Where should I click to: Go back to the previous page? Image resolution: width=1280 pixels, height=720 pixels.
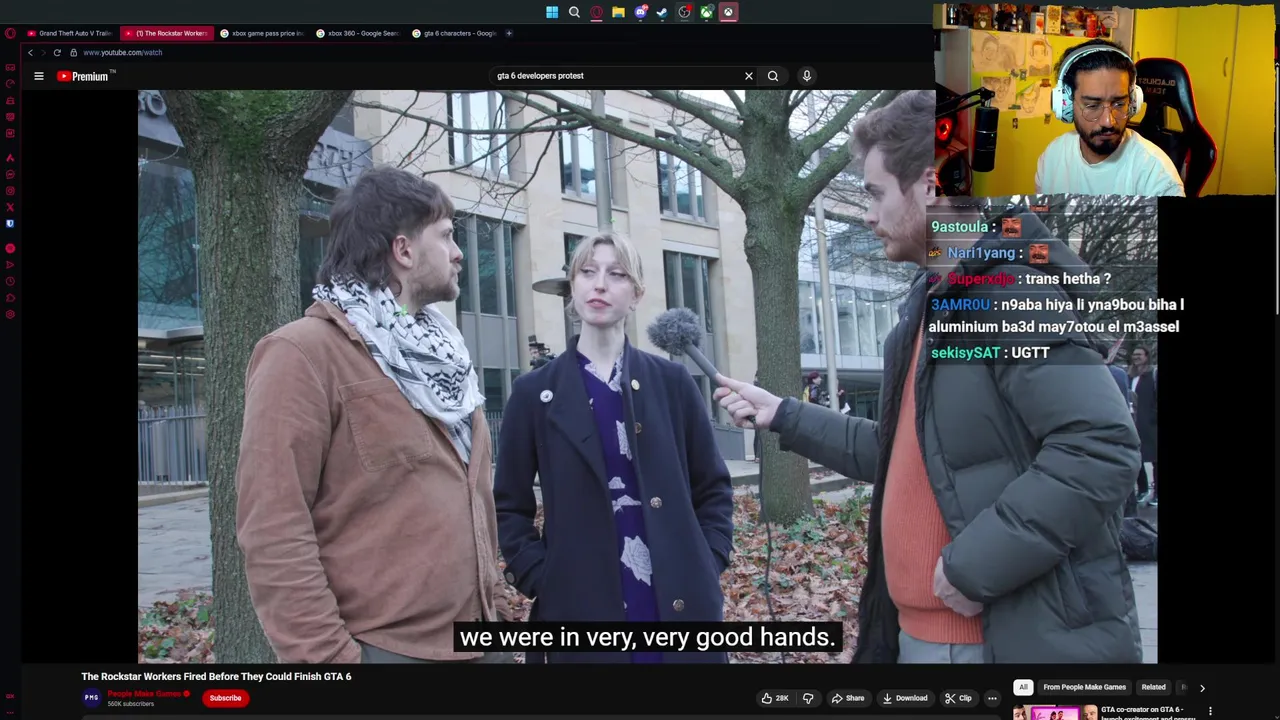(x=30, y=52)
